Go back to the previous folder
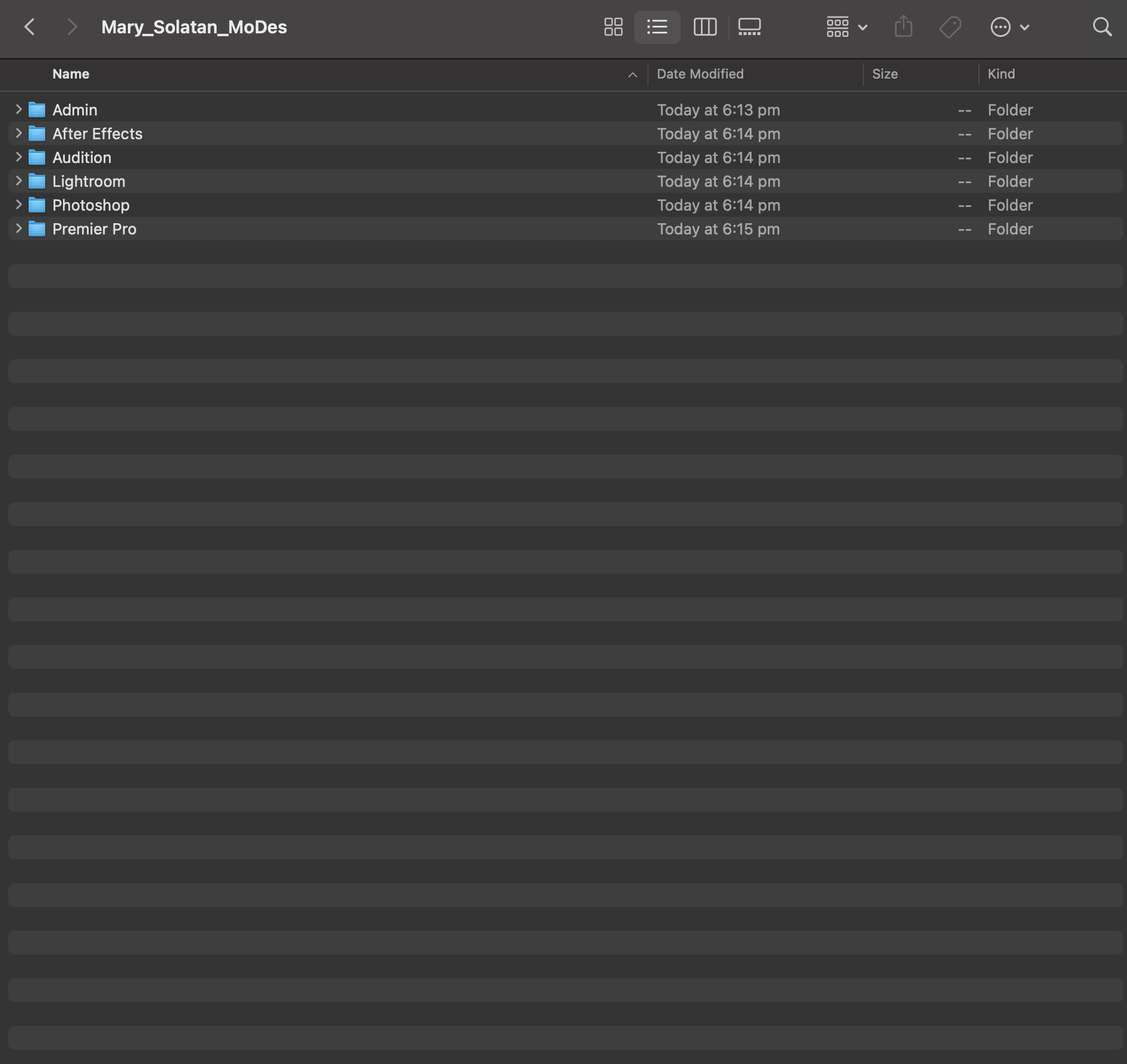The width and height of the screenshot is (1127, 1064). tap(29, 27)
